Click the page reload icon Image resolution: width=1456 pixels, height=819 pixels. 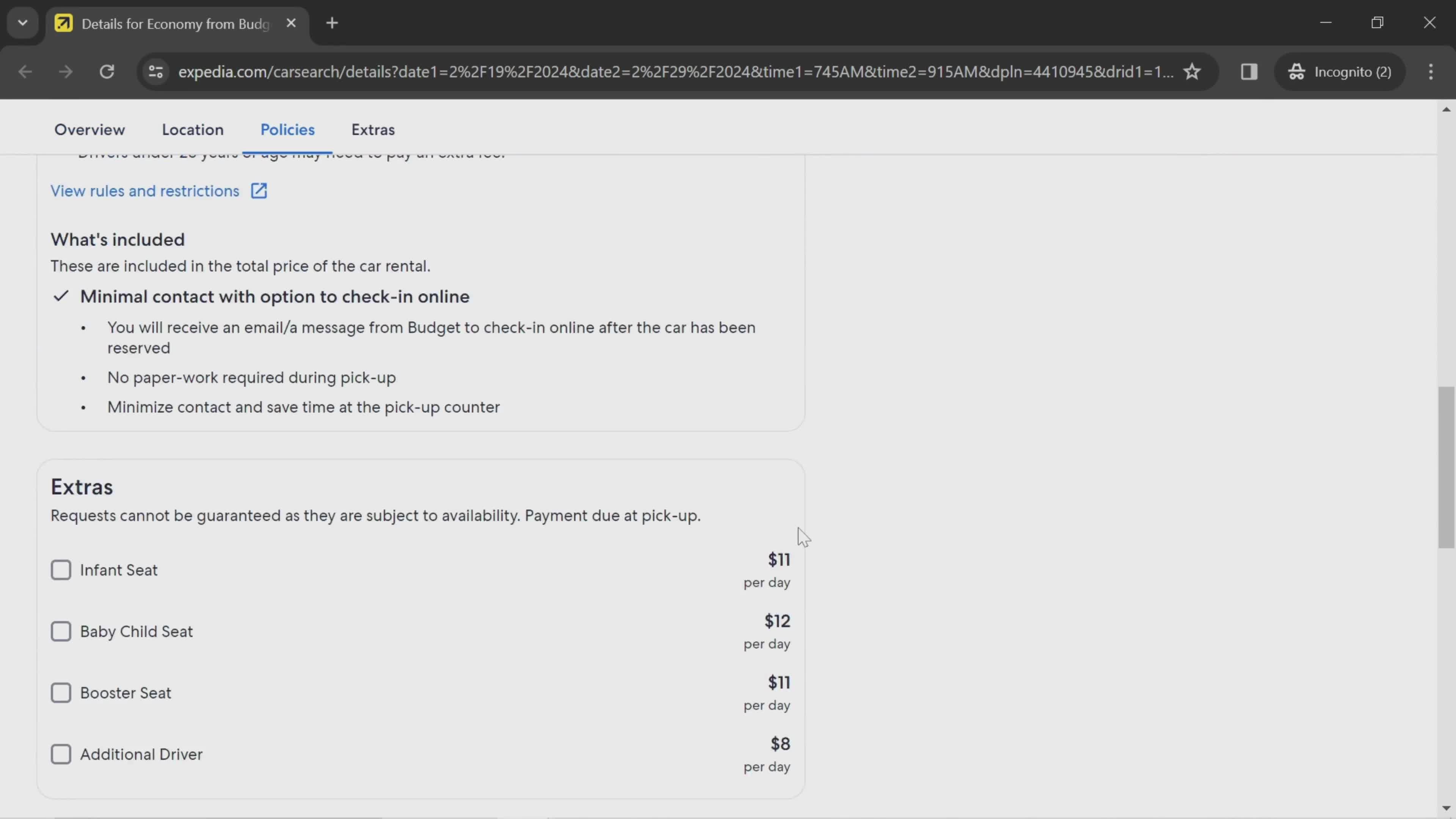[x=107, y=71]
